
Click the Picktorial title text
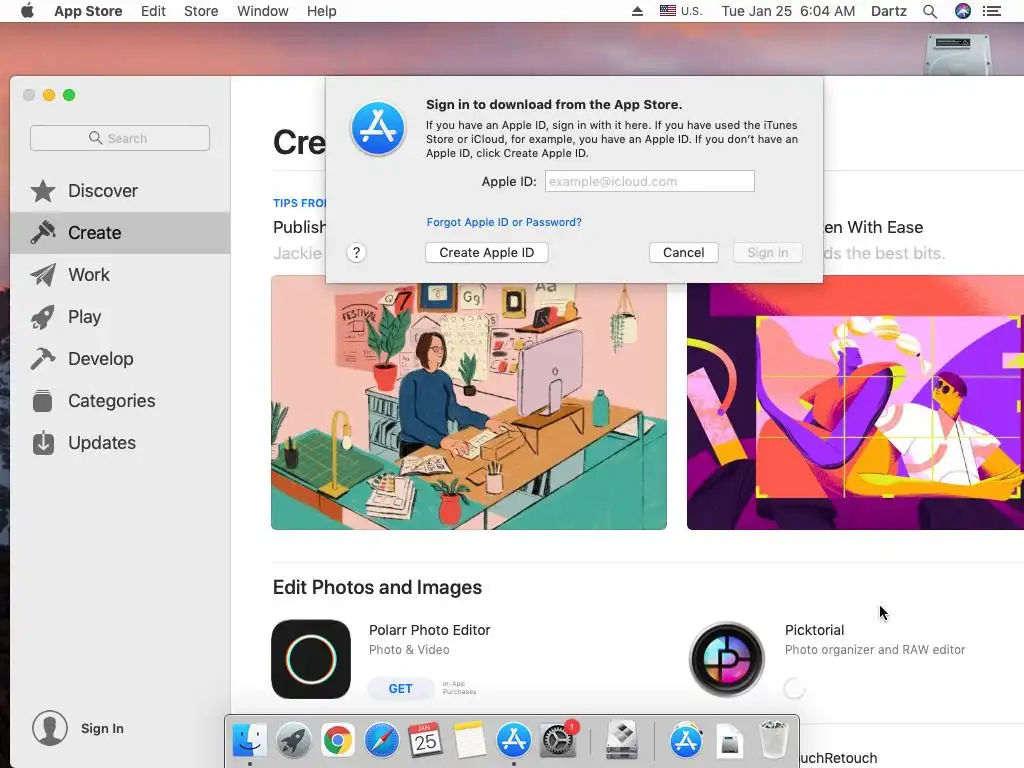point(814,630)
